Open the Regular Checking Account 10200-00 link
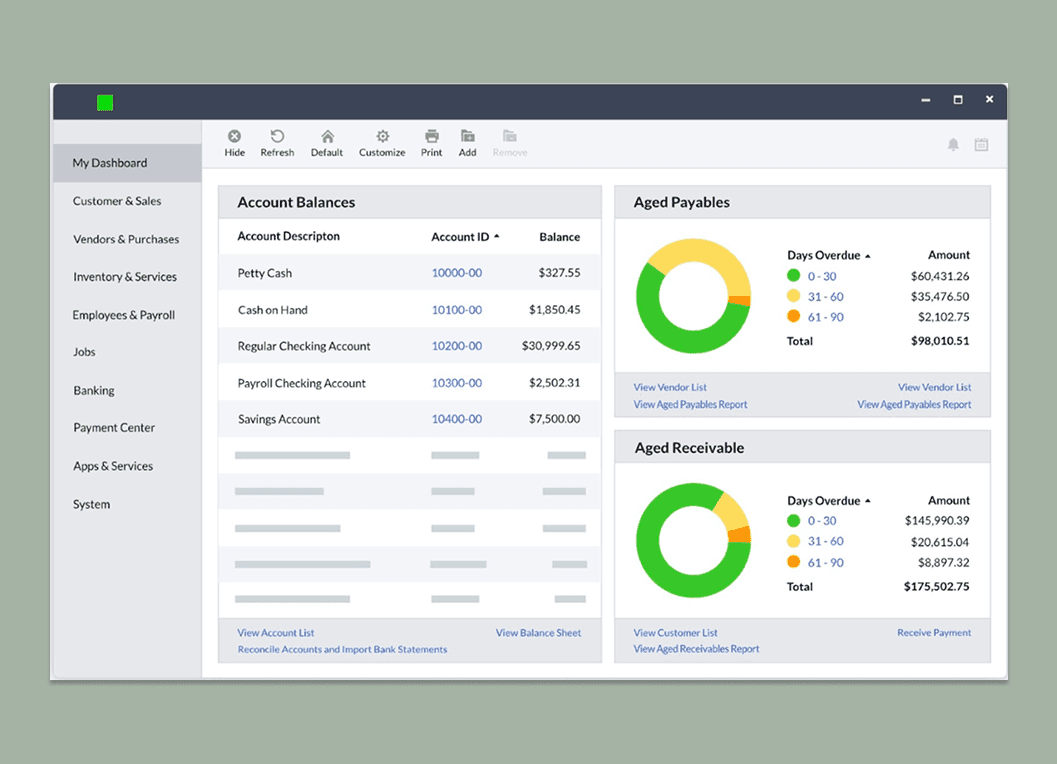1057x764 pixels. tap(456, 345)
